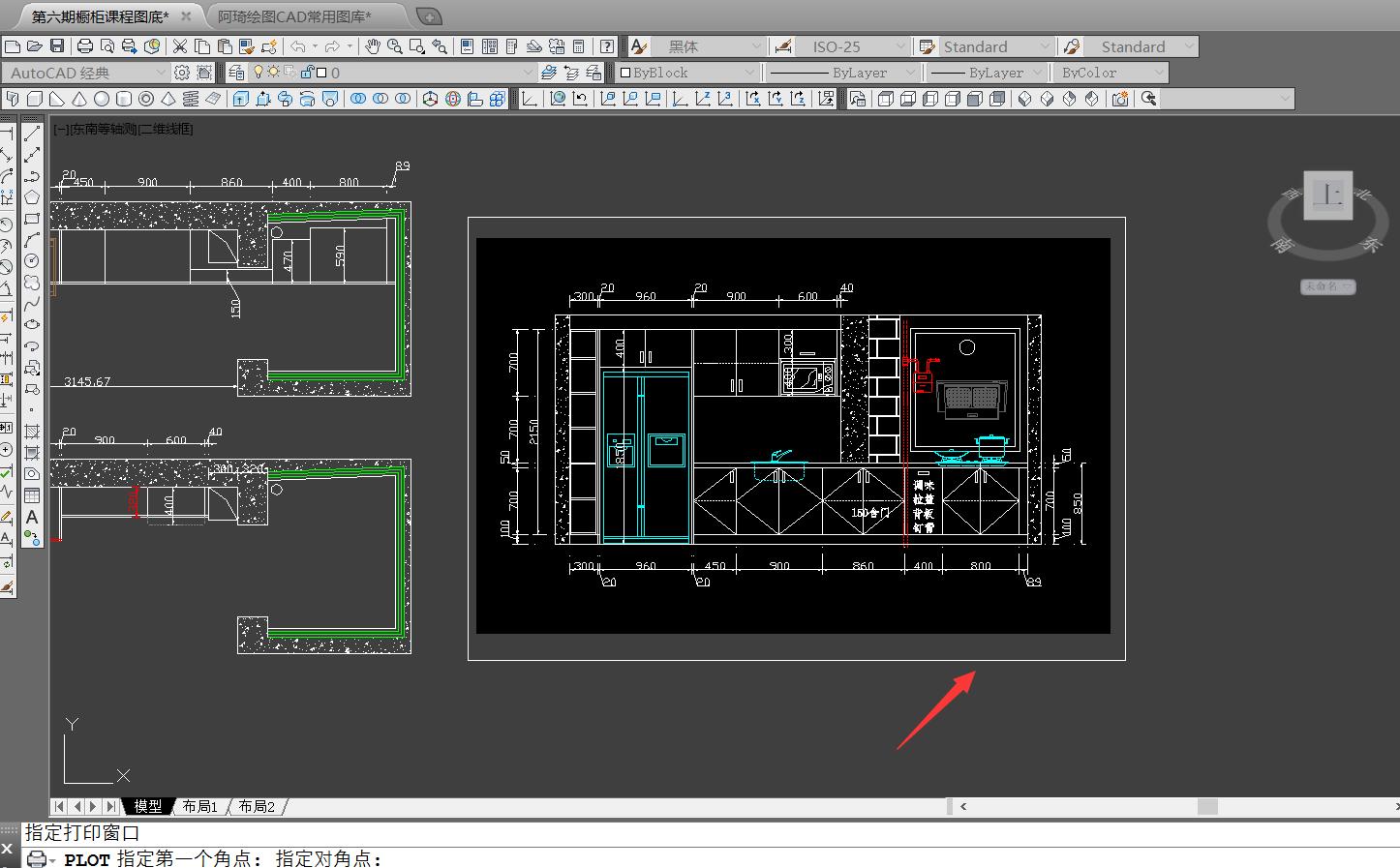
Task: Click the 上 face of ViewCube
Action: 1328,196
